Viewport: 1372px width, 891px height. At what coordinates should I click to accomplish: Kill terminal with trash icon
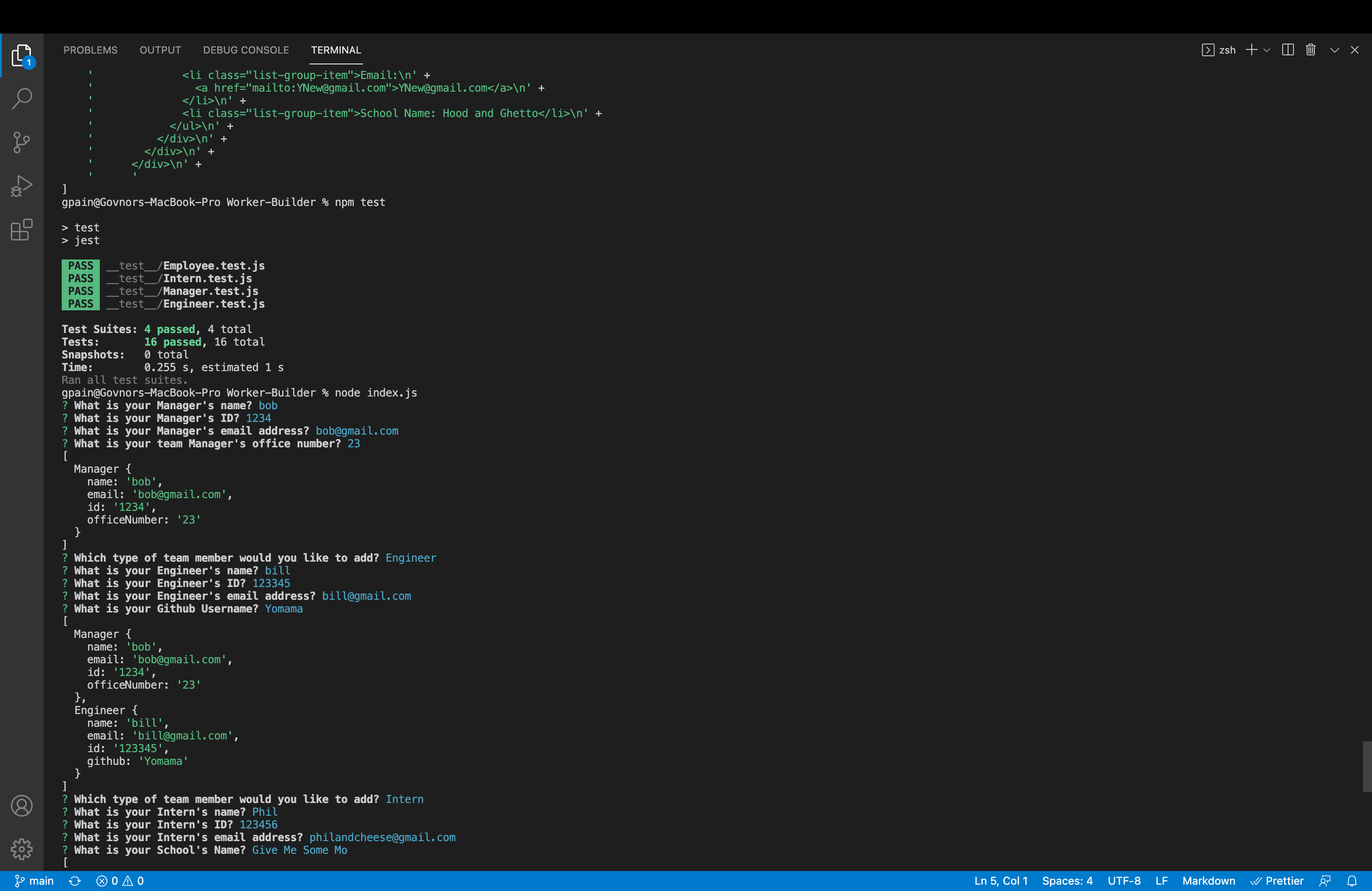coord(1311,50)
